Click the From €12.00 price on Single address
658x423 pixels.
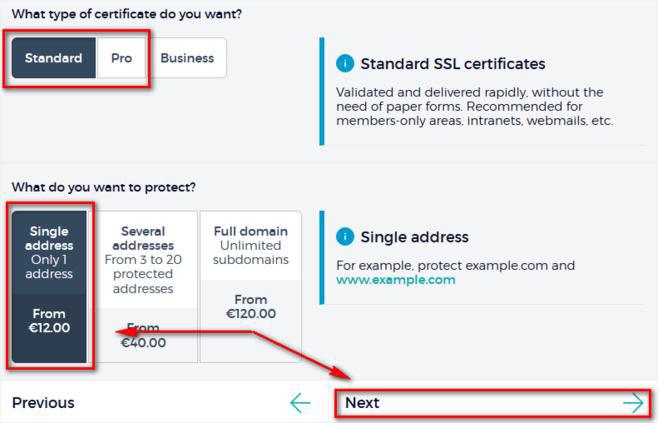(x=50, y=321)
